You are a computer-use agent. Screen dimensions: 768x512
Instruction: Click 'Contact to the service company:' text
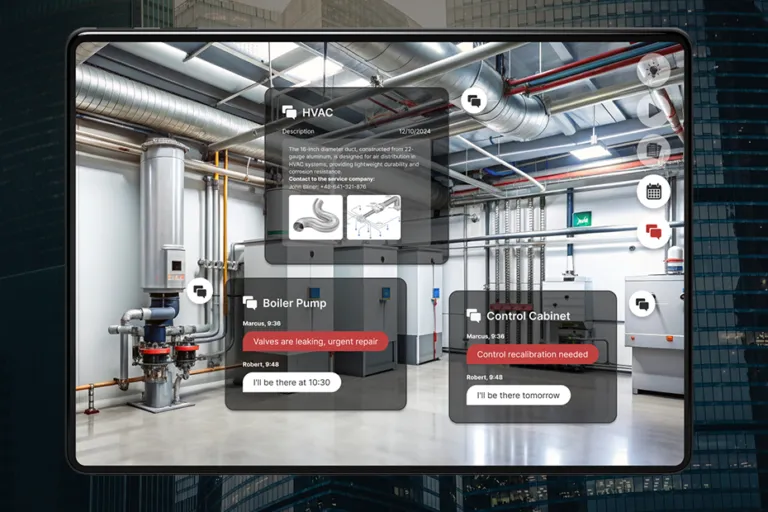pos(332,179)
